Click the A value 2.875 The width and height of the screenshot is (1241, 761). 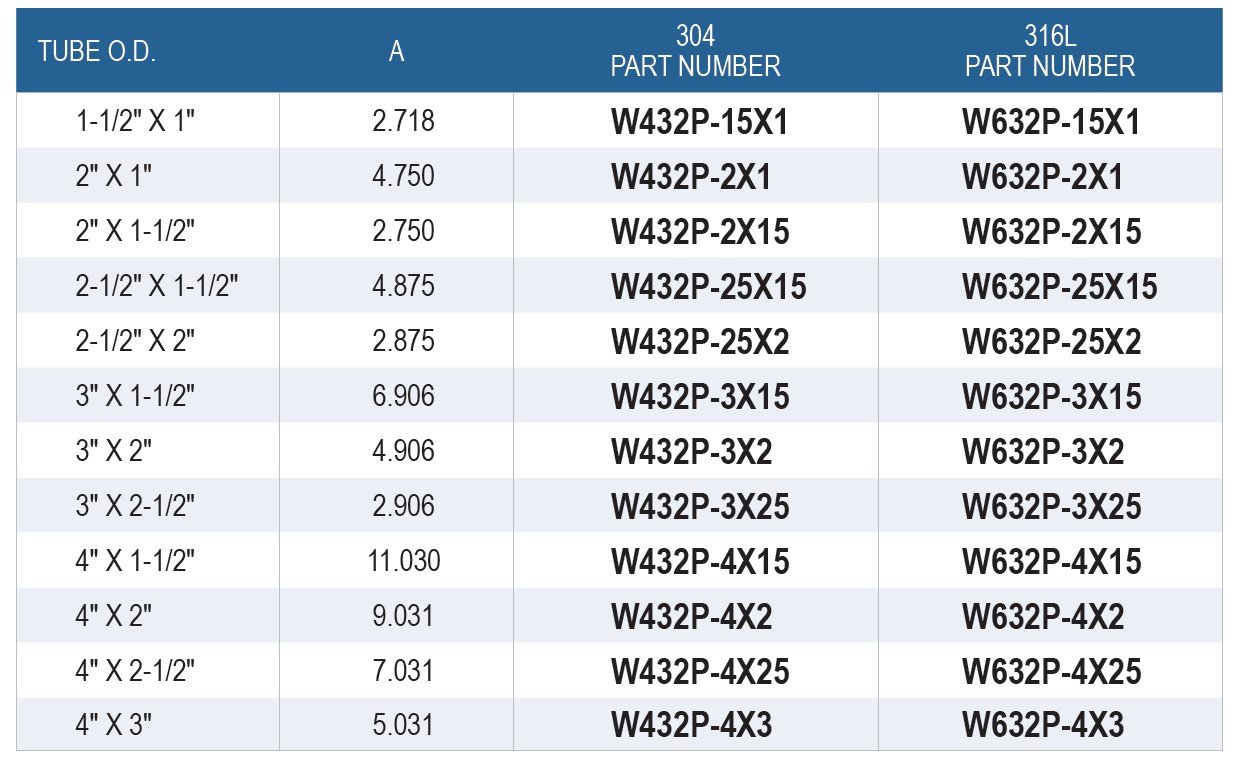point(404,342)
